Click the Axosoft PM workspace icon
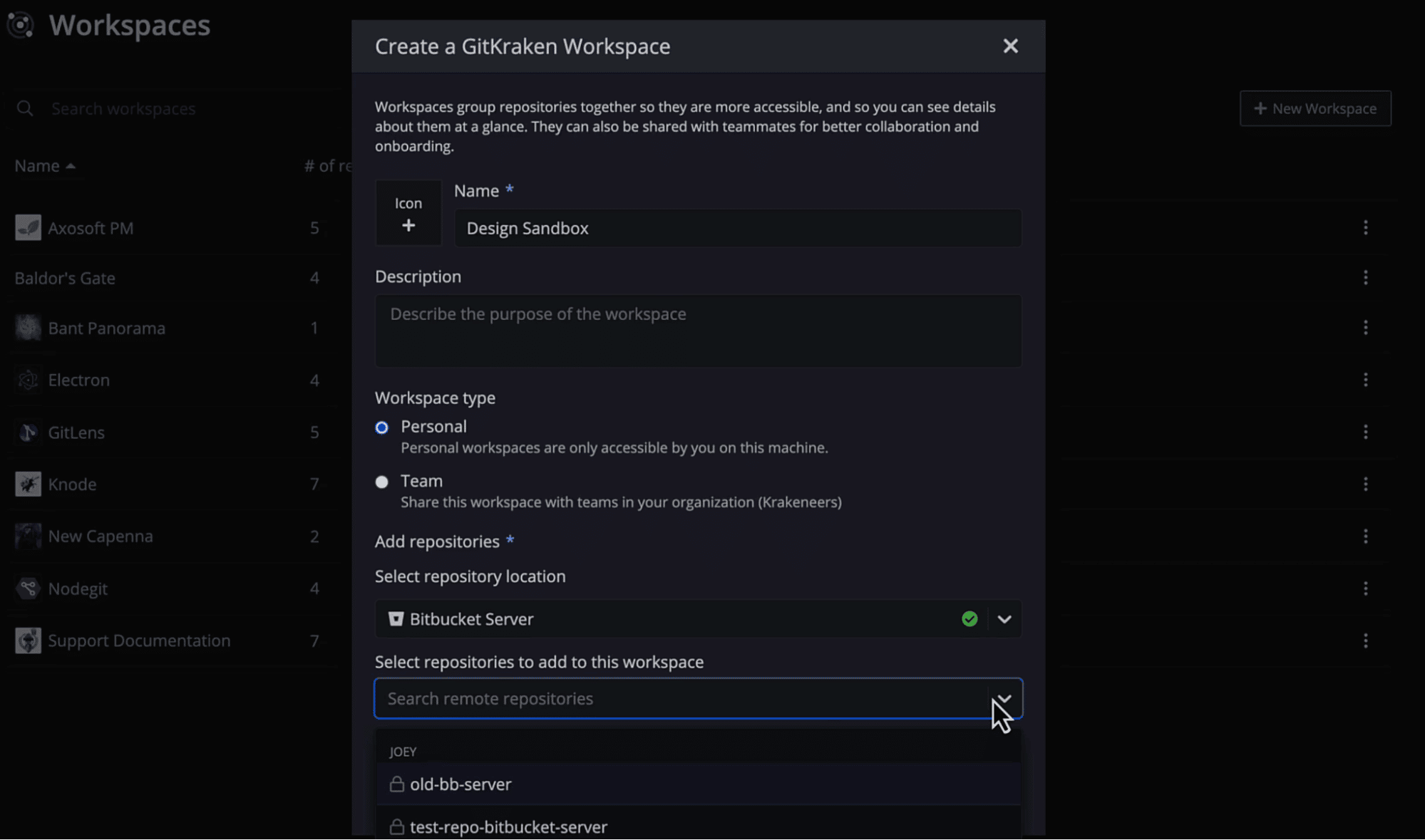Screen dimensions: 1425x840 (x=27, y=227)
